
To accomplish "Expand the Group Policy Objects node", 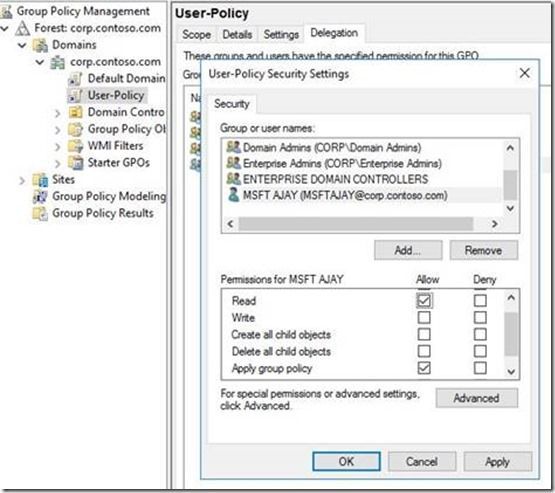I will [x=58, y=130].
